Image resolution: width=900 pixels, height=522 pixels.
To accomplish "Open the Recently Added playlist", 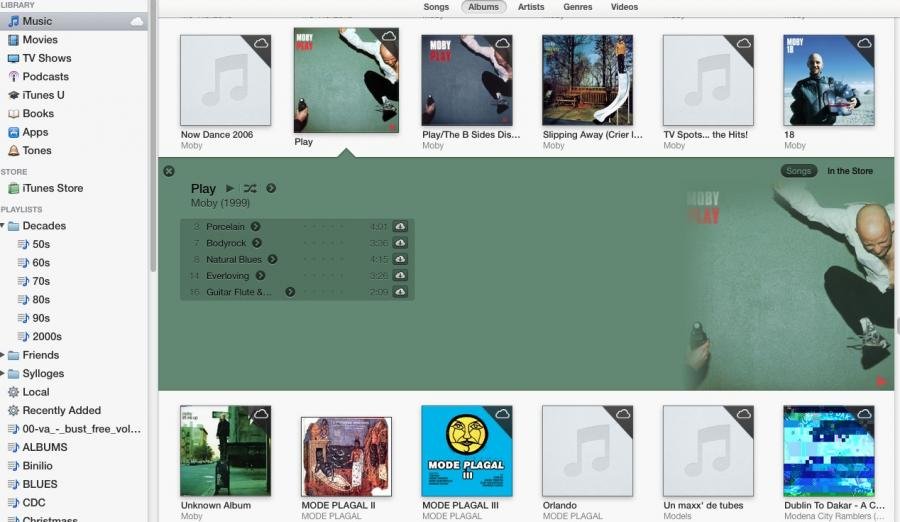I will (61, 410).
